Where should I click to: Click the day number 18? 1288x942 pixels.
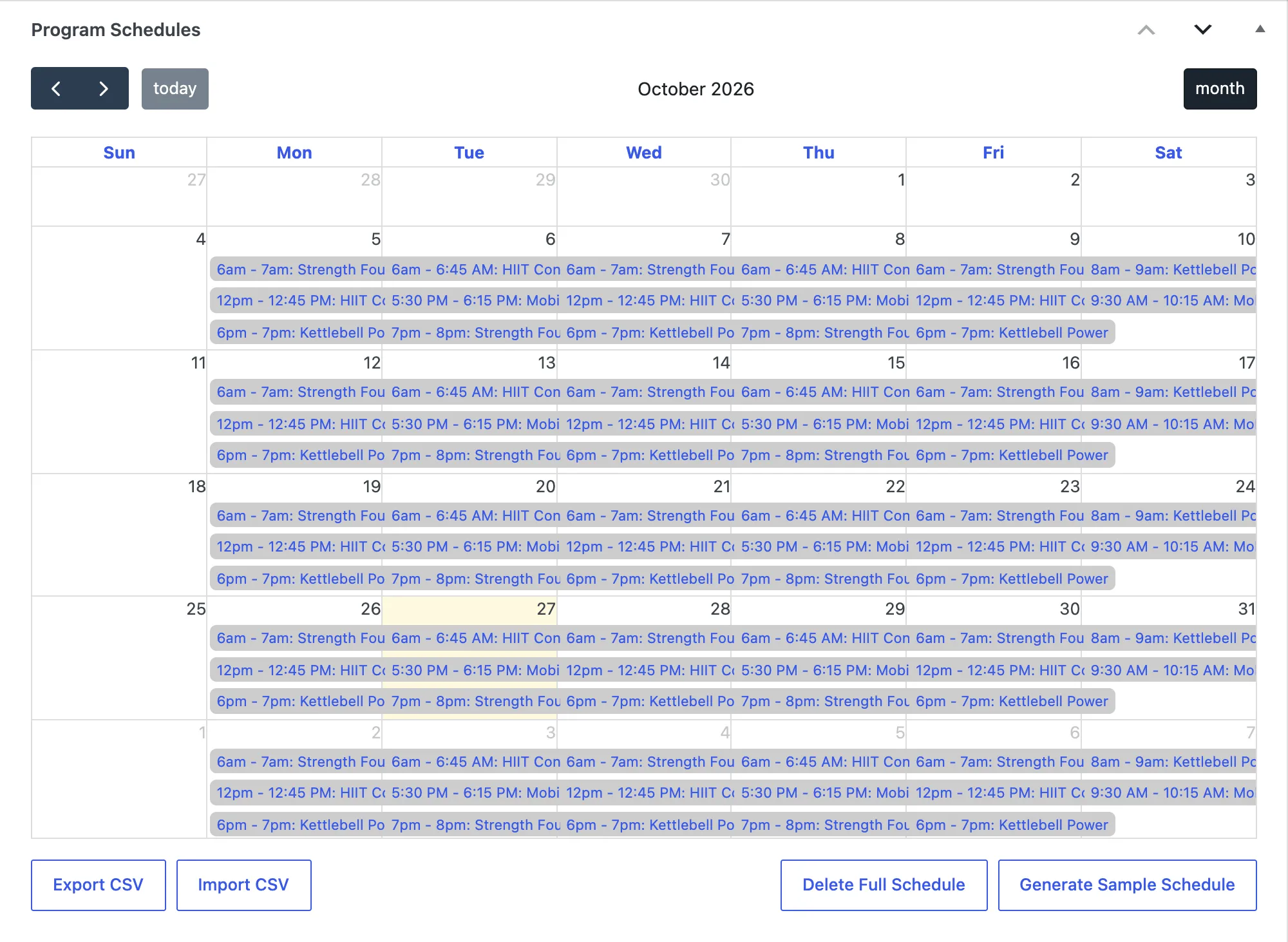click(196, 486)
